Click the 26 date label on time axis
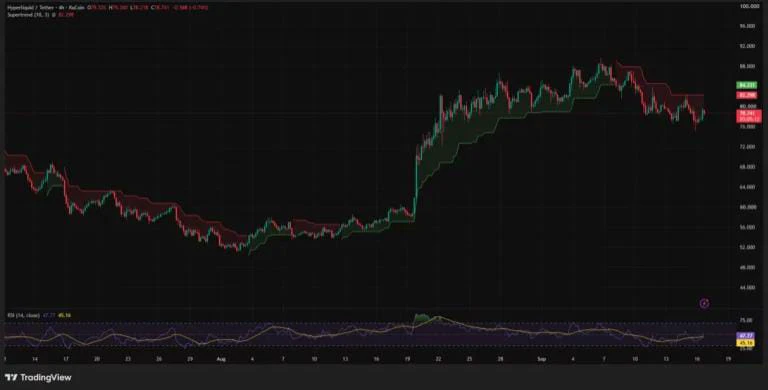768x390 pixels. (159, 359)
